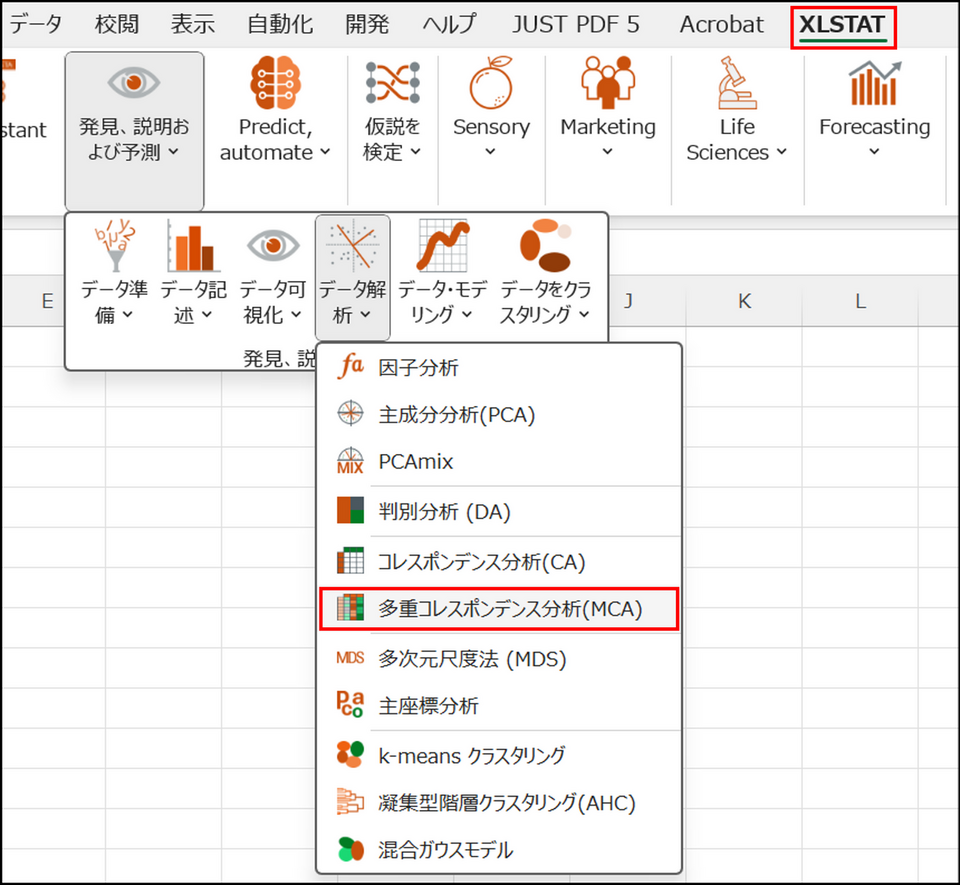This screenshot has width=960, height=885.
Task: Click the 仮説を検定 icon
Action: tap(391, 83)
